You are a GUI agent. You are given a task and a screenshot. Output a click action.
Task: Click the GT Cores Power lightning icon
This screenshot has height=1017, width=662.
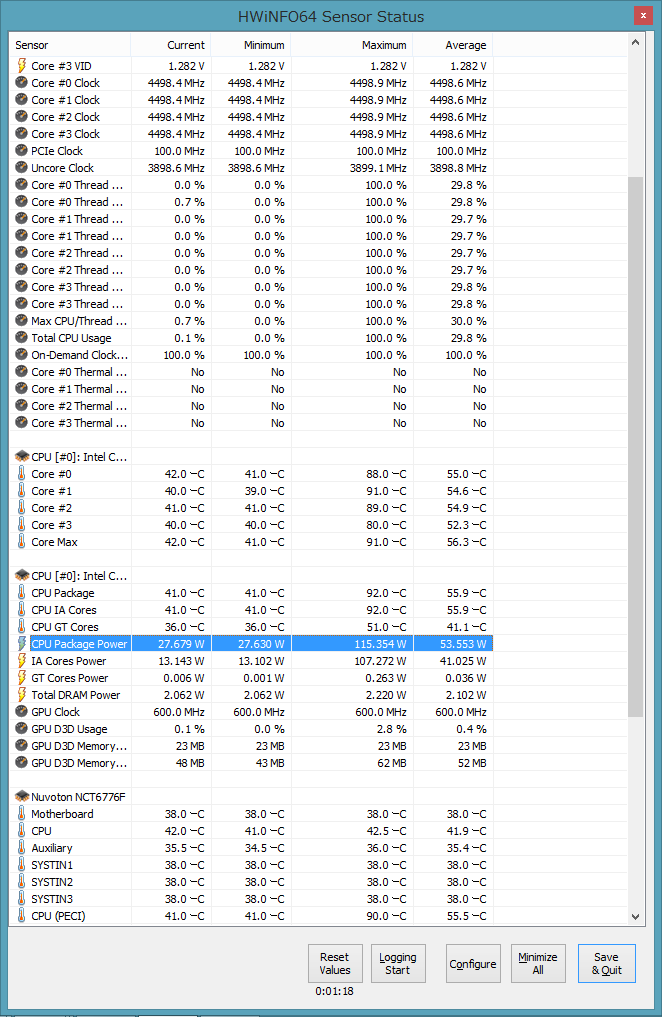coord(21,677)
